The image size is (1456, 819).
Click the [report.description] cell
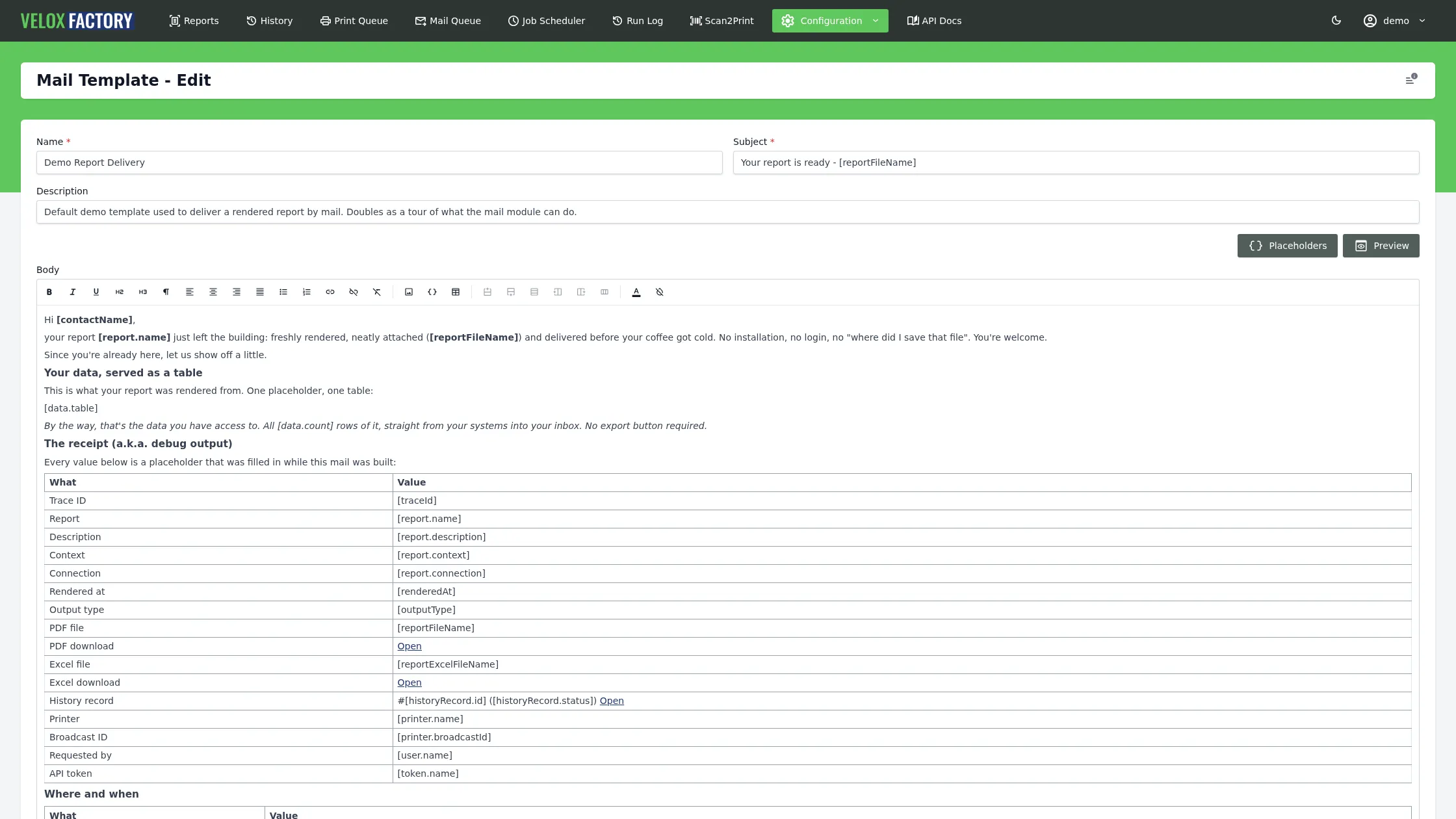902,537
